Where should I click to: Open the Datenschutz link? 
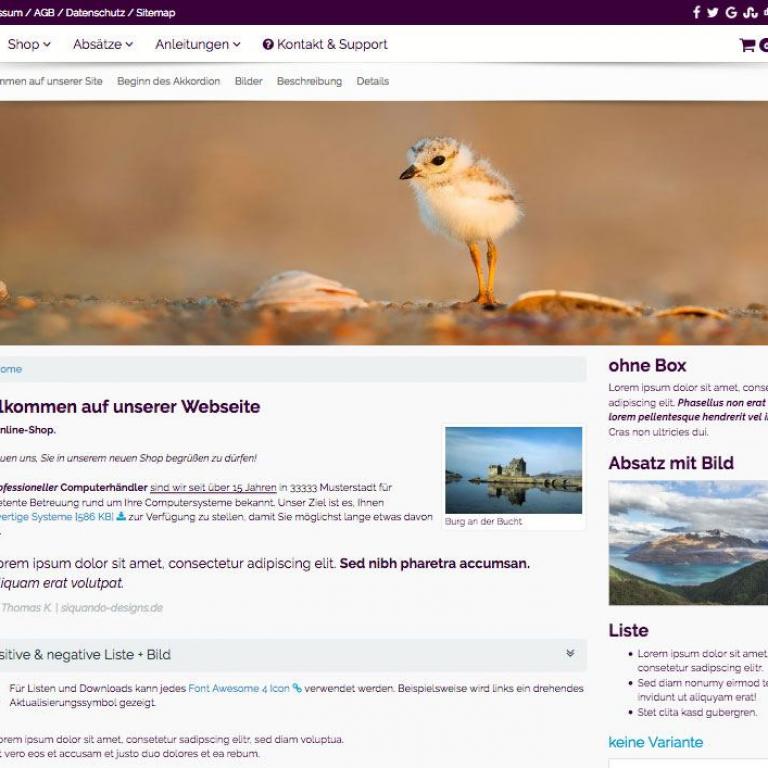click(x=95, y=13)
